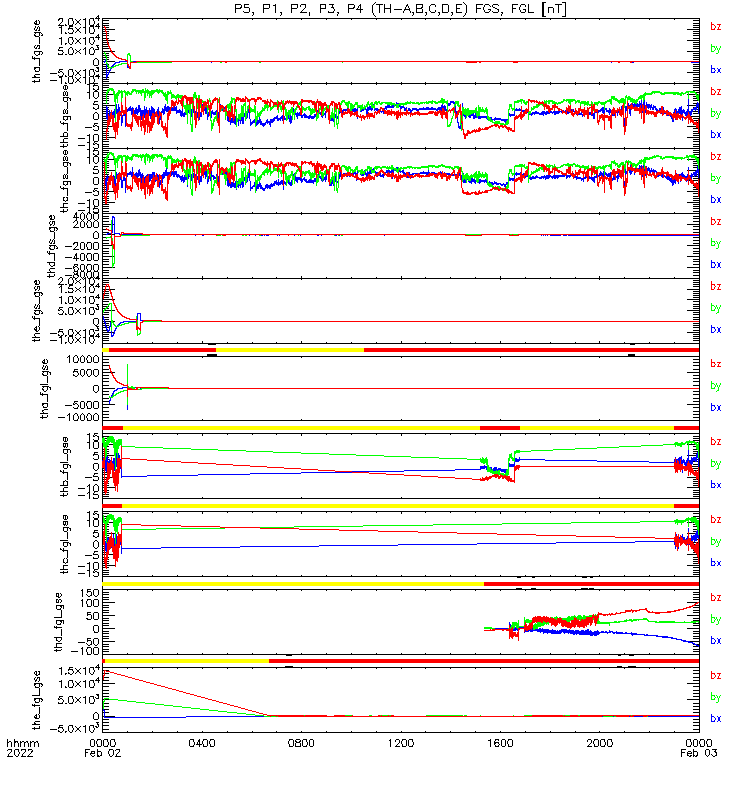This screenshot has height=800, width=750.
Task: Select green by legend beside thd_fgl_gse panel
Action: pyautogui.click(x=715, y=619)
